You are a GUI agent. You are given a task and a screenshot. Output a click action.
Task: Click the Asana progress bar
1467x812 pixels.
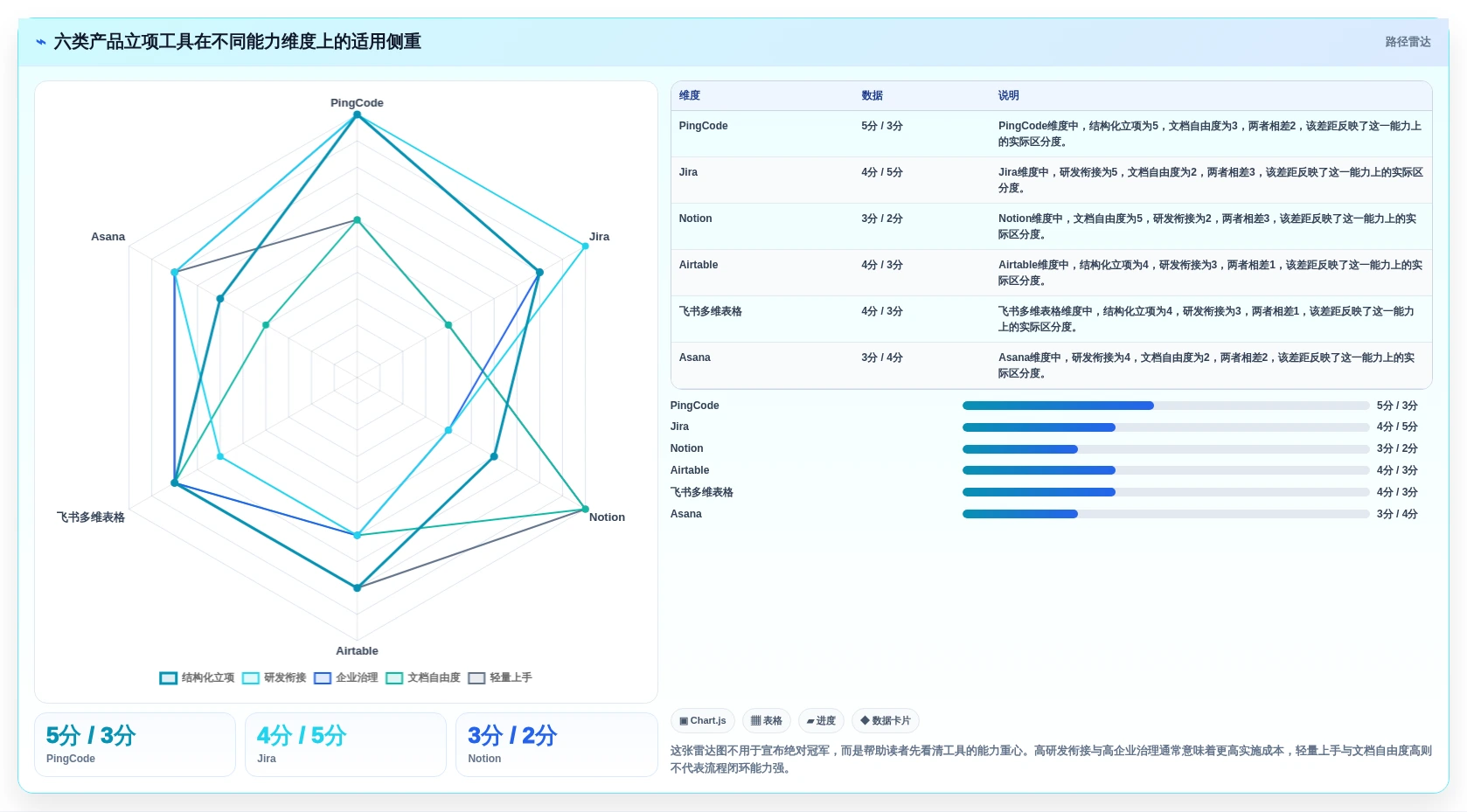point(1165,514)
